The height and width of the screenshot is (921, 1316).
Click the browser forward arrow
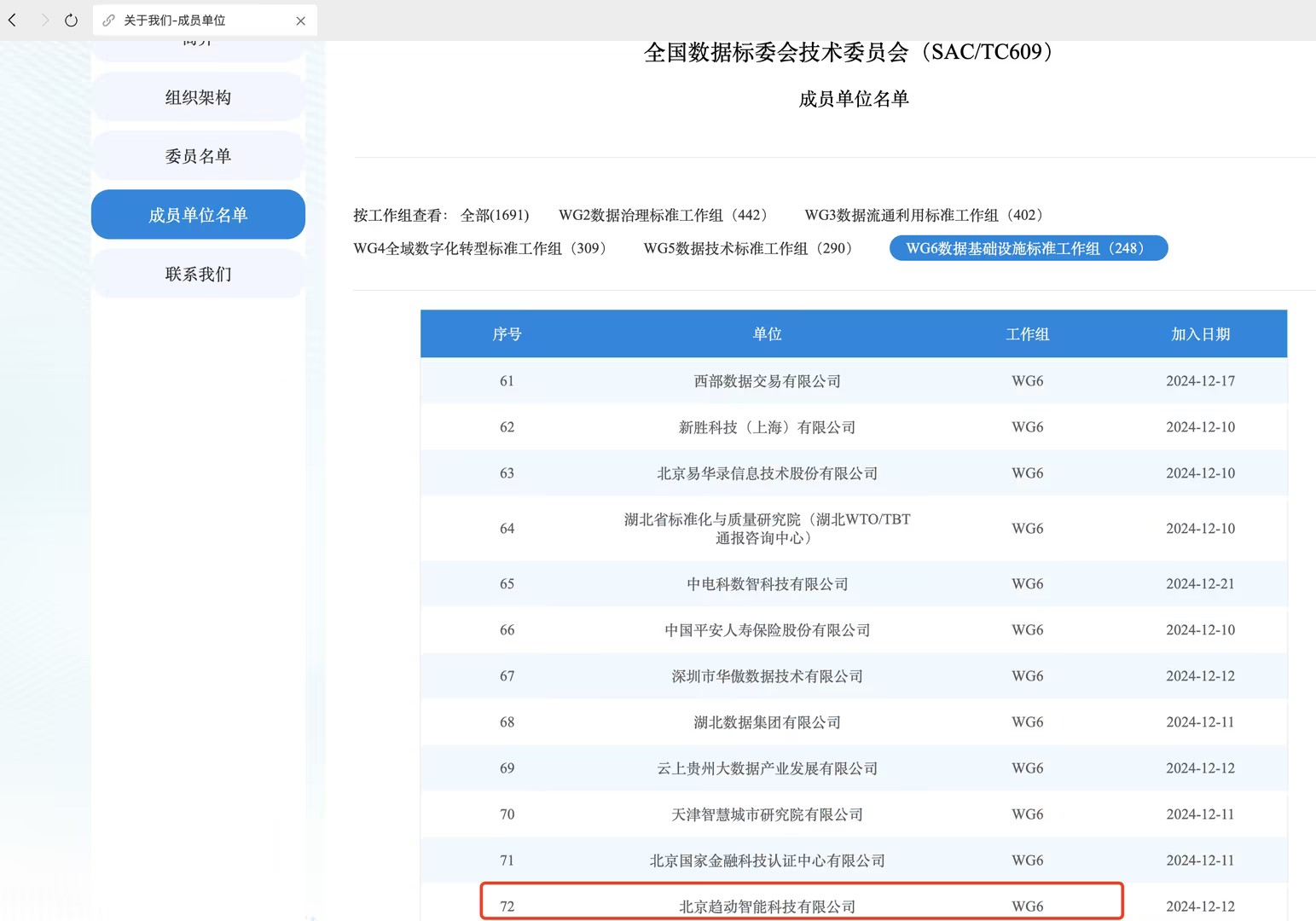[x=44, y=20]
